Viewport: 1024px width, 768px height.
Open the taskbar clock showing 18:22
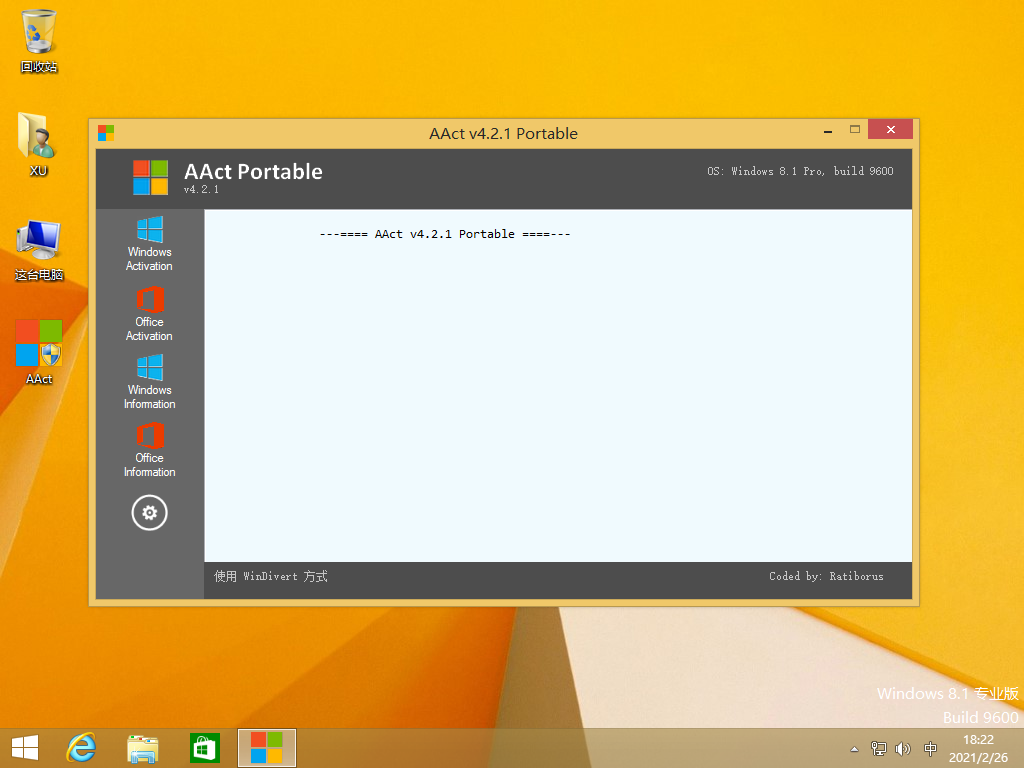(977, 747)
